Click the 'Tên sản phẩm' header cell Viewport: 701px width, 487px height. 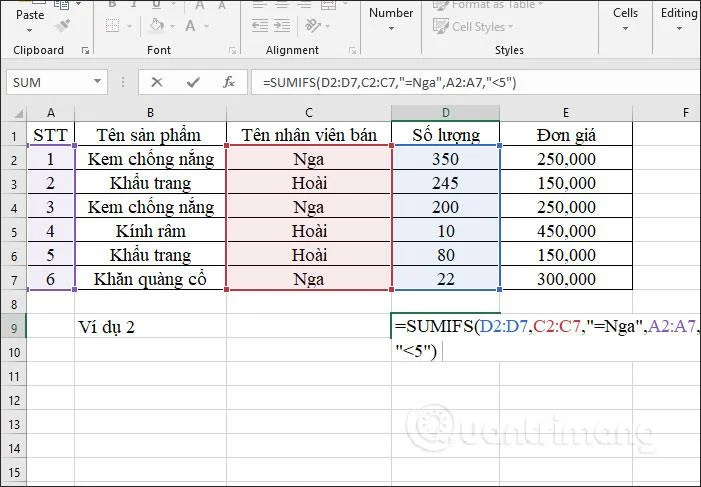(150, 135)
